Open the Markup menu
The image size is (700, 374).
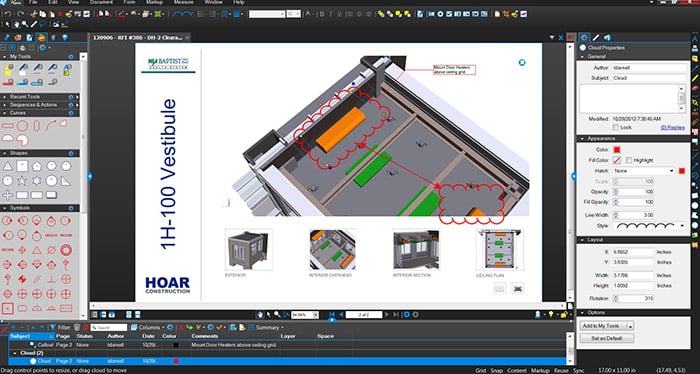click(x=154, y=2)
